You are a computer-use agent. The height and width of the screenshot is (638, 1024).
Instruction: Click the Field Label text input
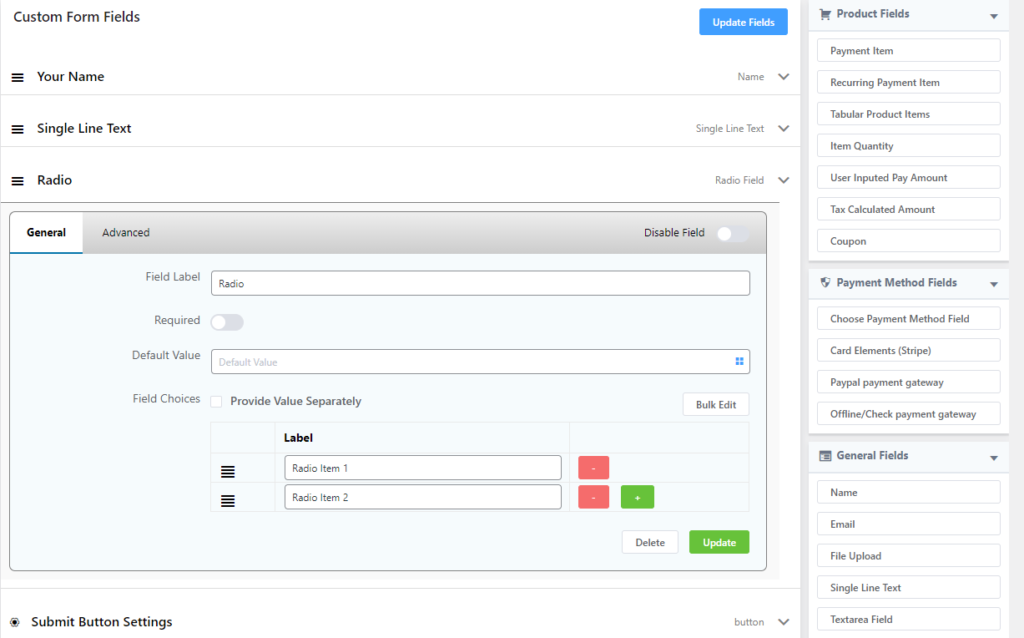tap(480, 284)
